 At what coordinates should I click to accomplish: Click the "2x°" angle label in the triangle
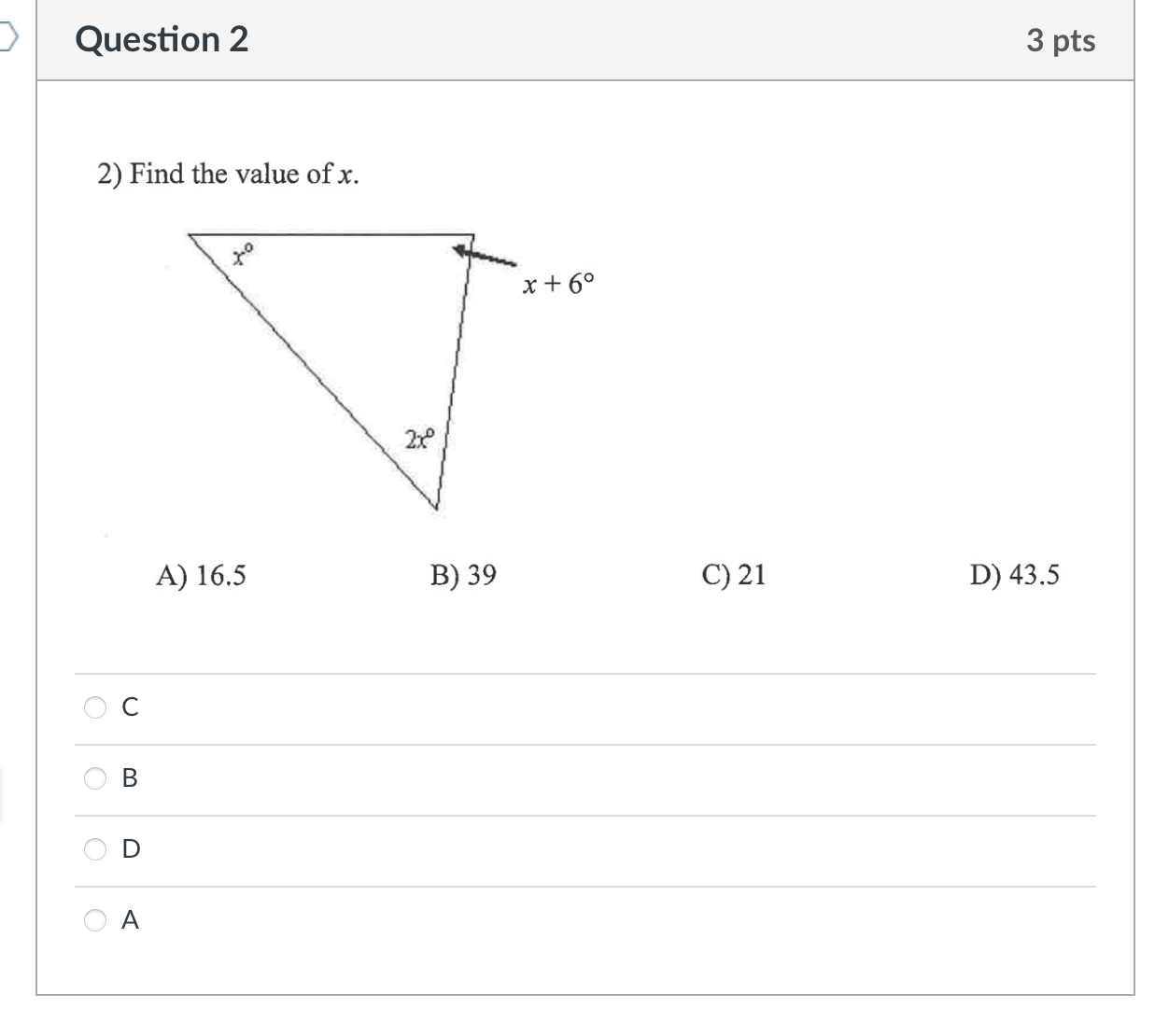point(419,439)
